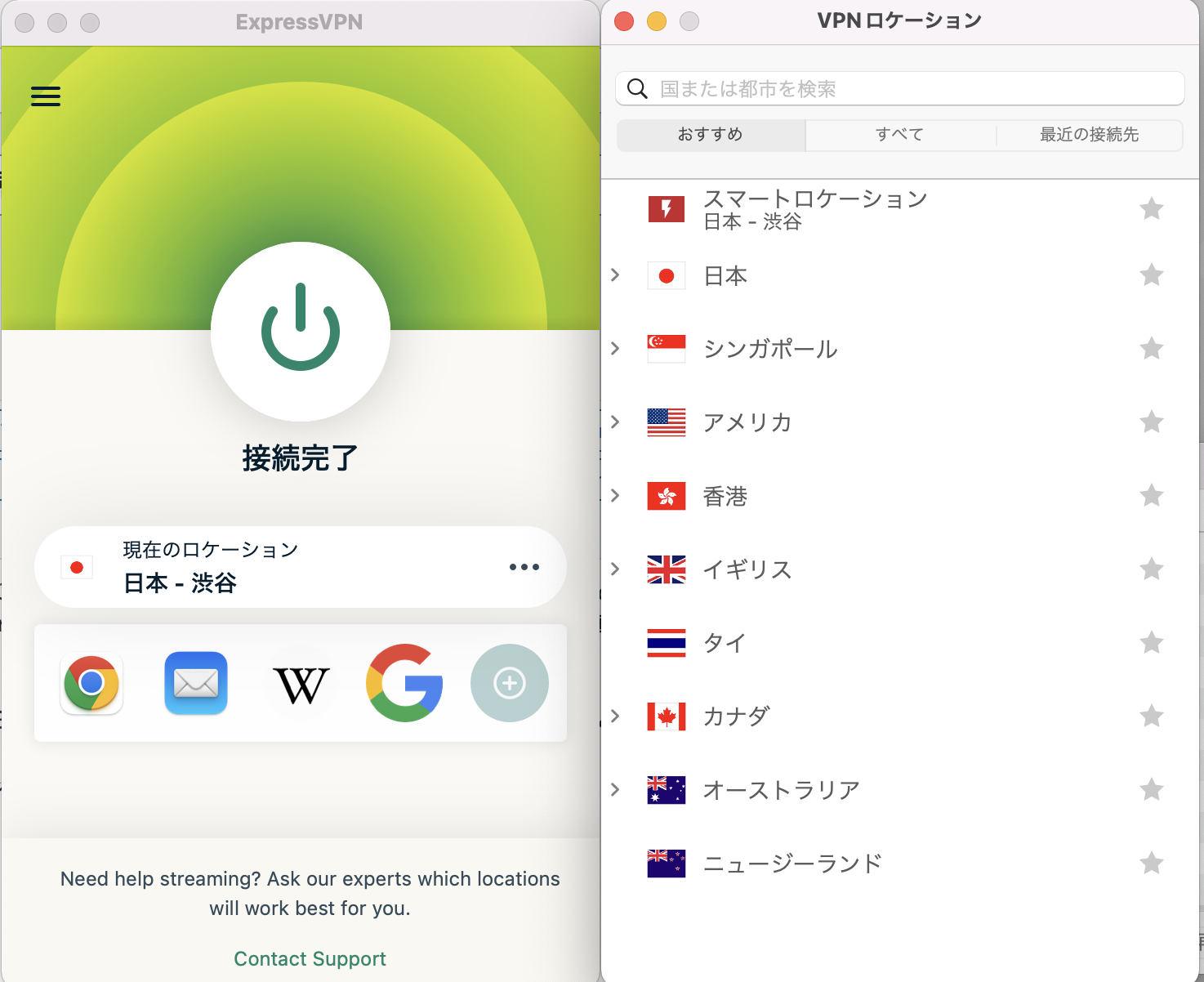Click the Japan flag icon in the list
Image resolution: width=1204 pixels, height=982 pixels.
(x=667, y=276)
